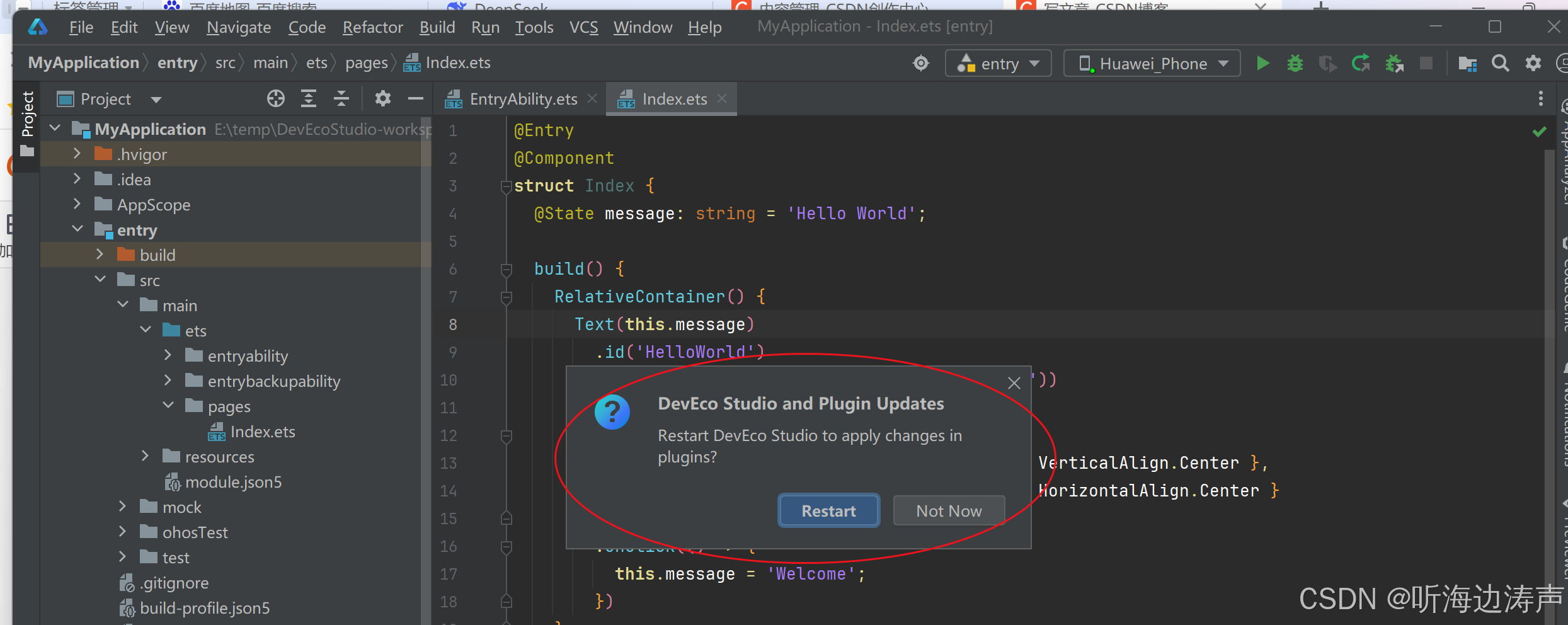Run the entry app with green play button
Viewport: 1568px width, 625px height.
click(x=1262, y=63)
